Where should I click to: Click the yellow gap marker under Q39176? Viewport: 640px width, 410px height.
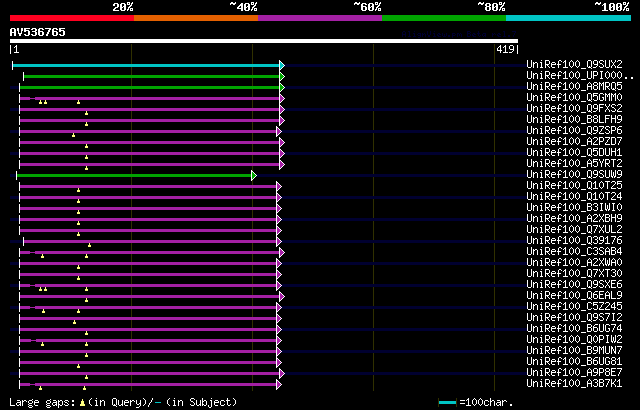89,245
